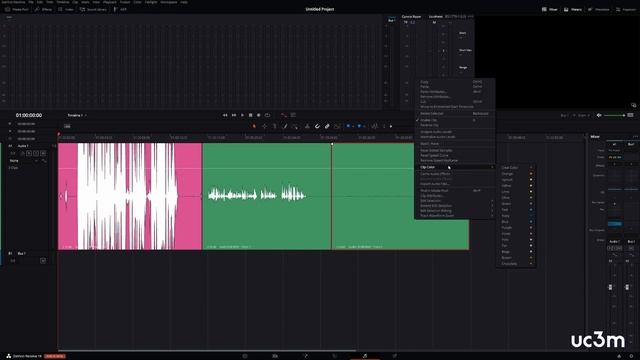The image size is (640, 360).
Task: Expand the Track Waveform Zoom submenu
Action: point(455,216)
